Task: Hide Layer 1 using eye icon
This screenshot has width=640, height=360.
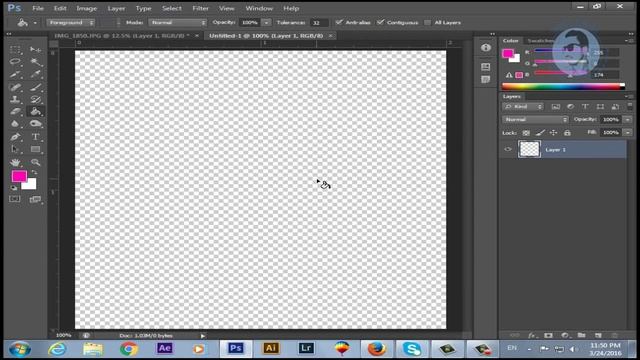Action: [508, 149]
